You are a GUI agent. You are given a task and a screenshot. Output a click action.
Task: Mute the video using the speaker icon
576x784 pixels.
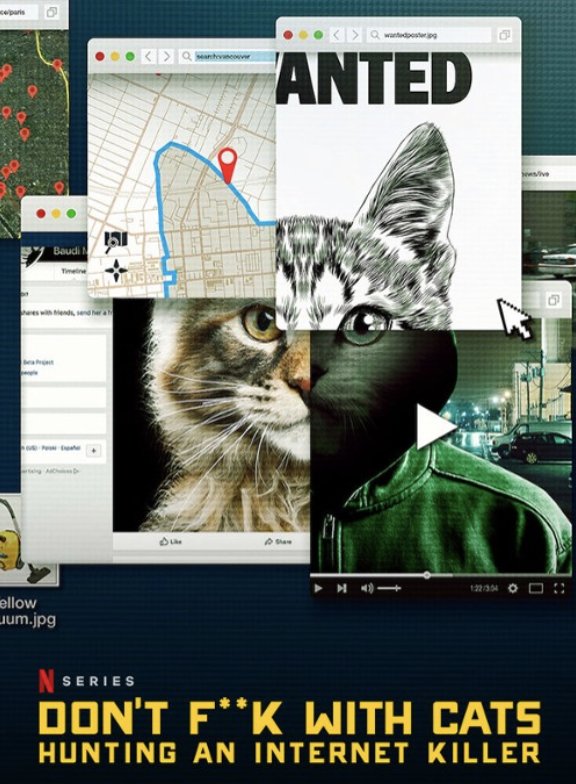[367, 588]
